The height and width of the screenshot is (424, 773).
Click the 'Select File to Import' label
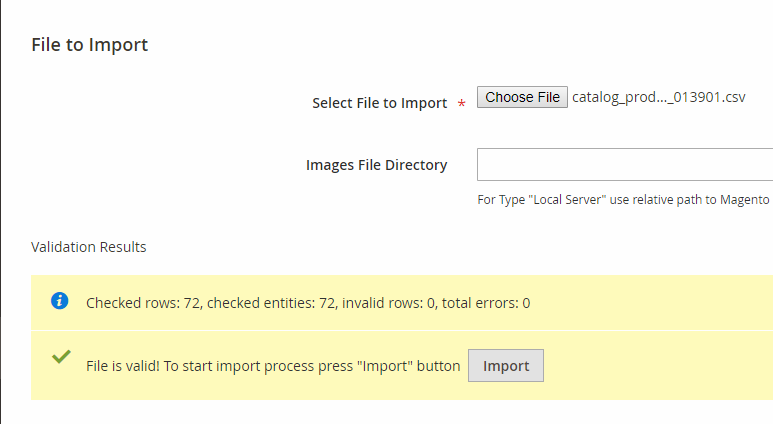[x=379, y=103]
